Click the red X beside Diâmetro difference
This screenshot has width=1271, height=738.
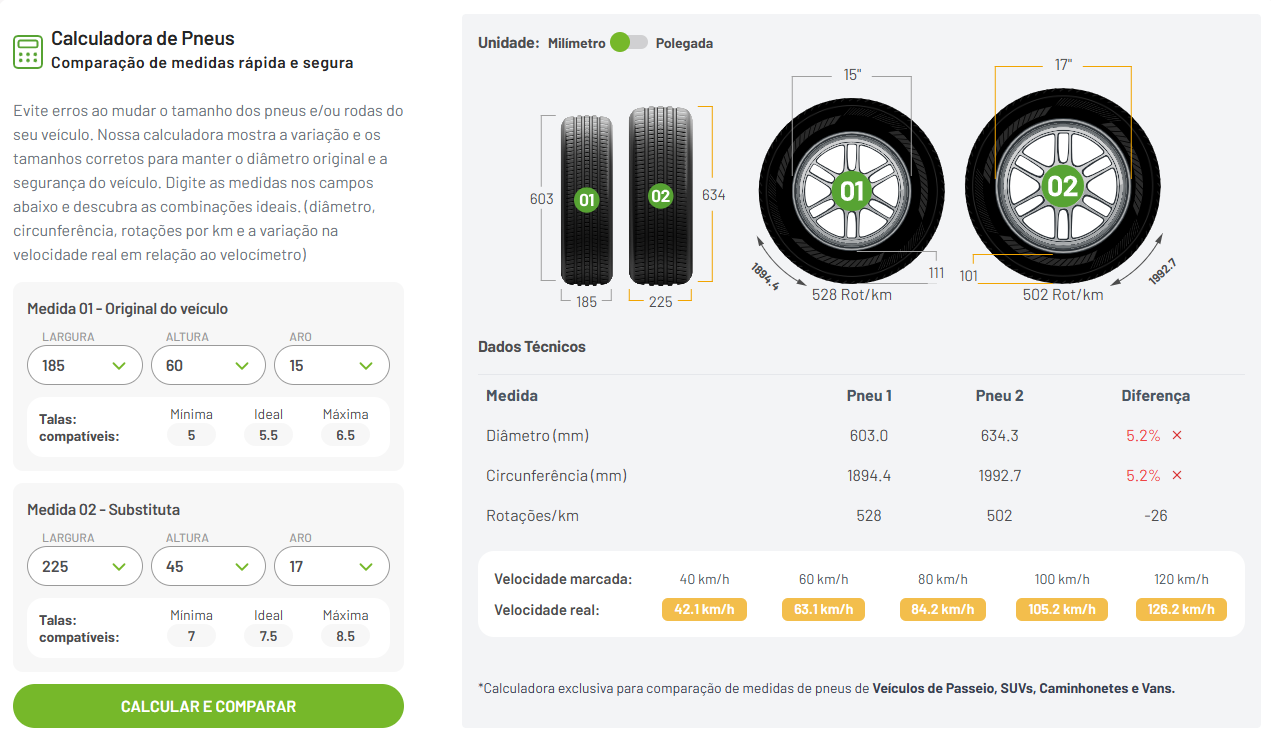1177,436
